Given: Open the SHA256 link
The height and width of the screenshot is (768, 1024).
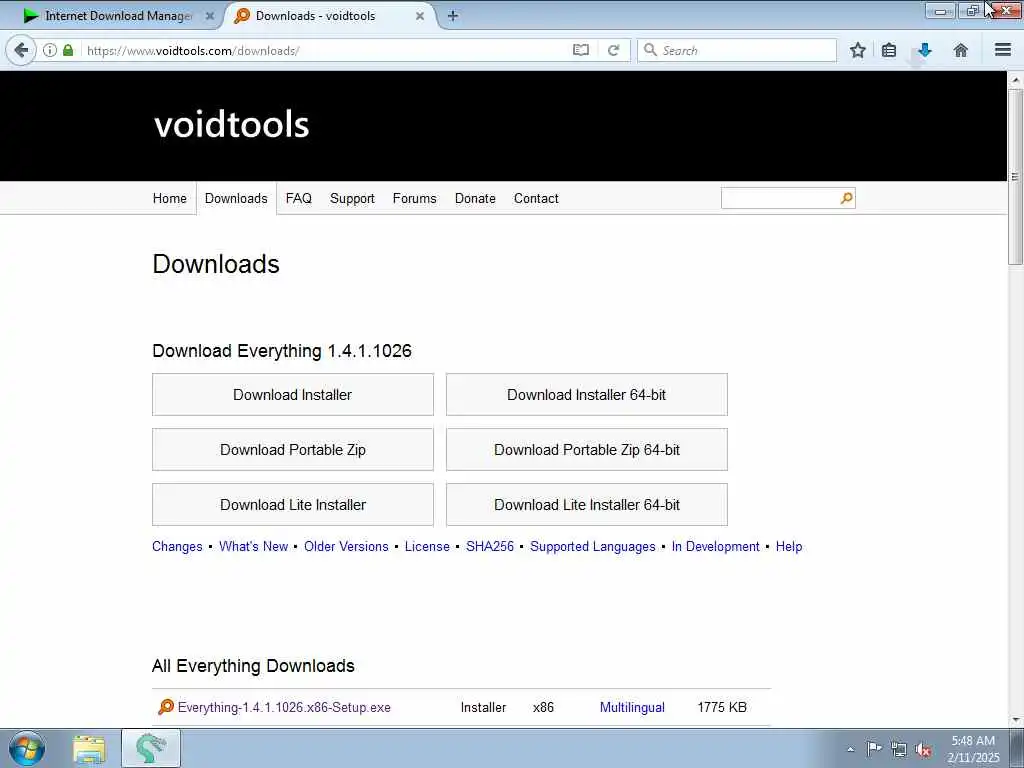Looking at the screenshot, I should [490, 546].
